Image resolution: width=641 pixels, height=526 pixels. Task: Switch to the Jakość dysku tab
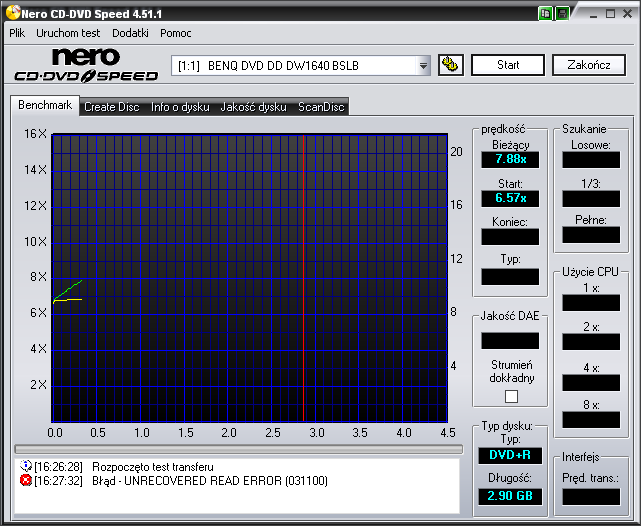[253, 107]
